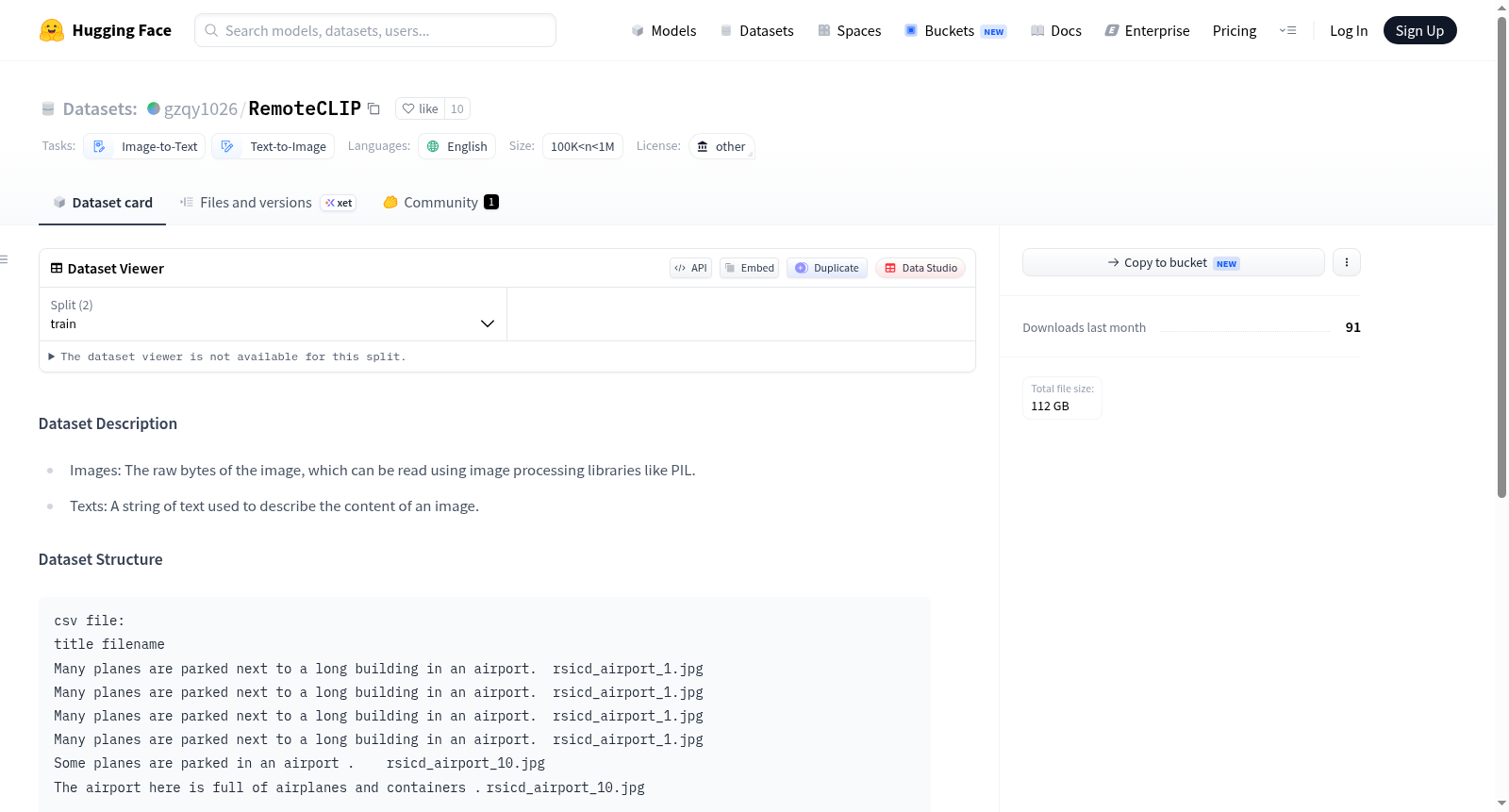Copy the dataset name with the copy icon
Viewport: 1509px width, 812px height.
(x=373, y=108)
